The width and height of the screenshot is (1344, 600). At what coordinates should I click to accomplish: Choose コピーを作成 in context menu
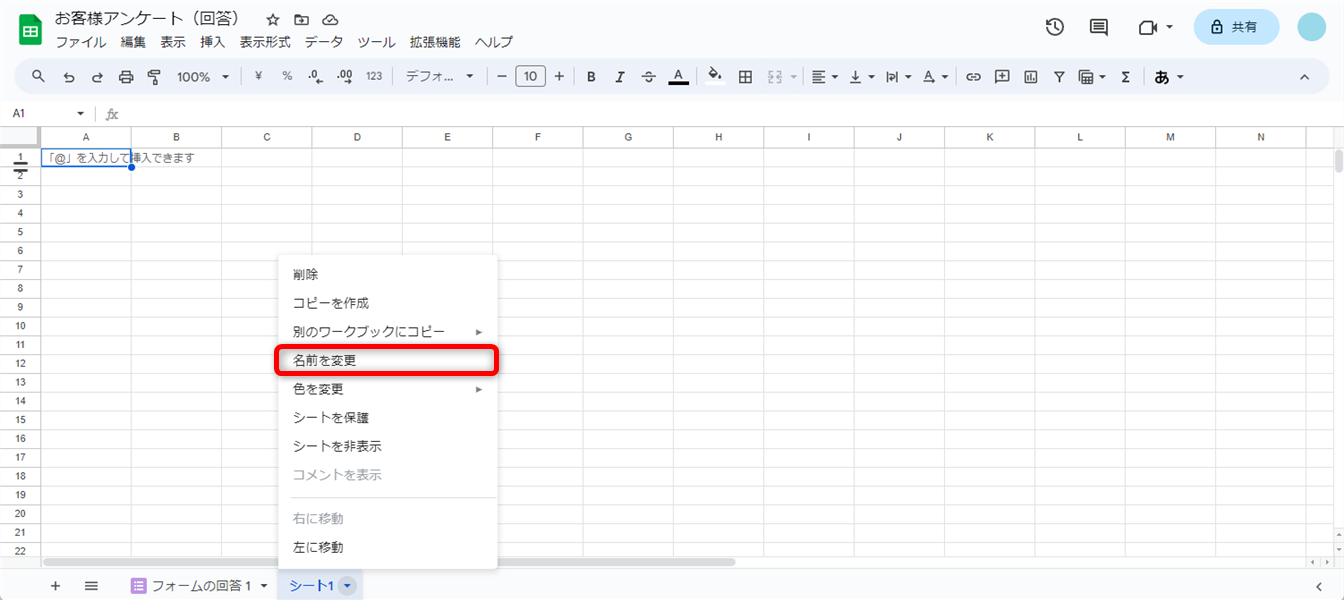pos(387,303)
